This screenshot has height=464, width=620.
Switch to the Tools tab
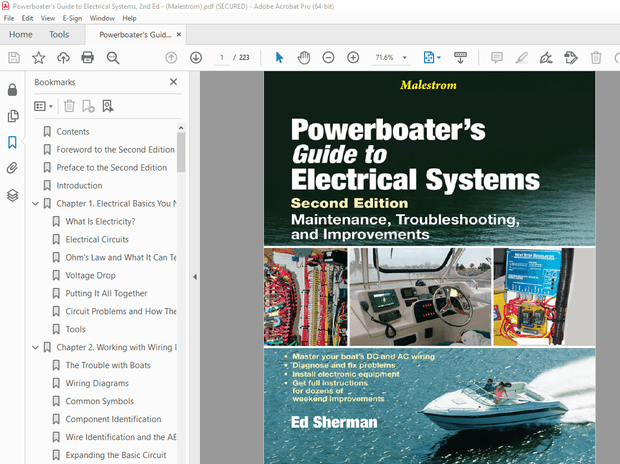tap(59, 35)
